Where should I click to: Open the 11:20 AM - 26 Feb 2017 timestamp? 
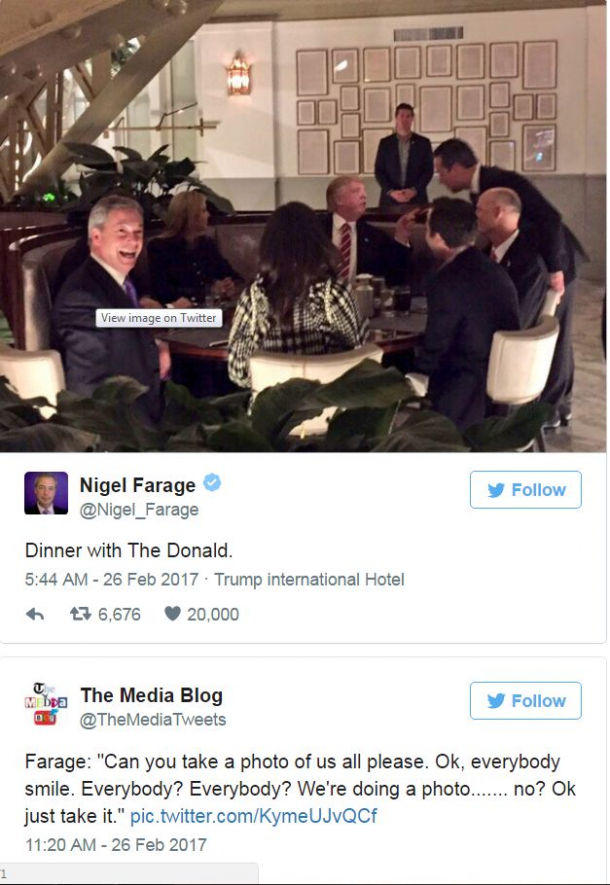116,845
